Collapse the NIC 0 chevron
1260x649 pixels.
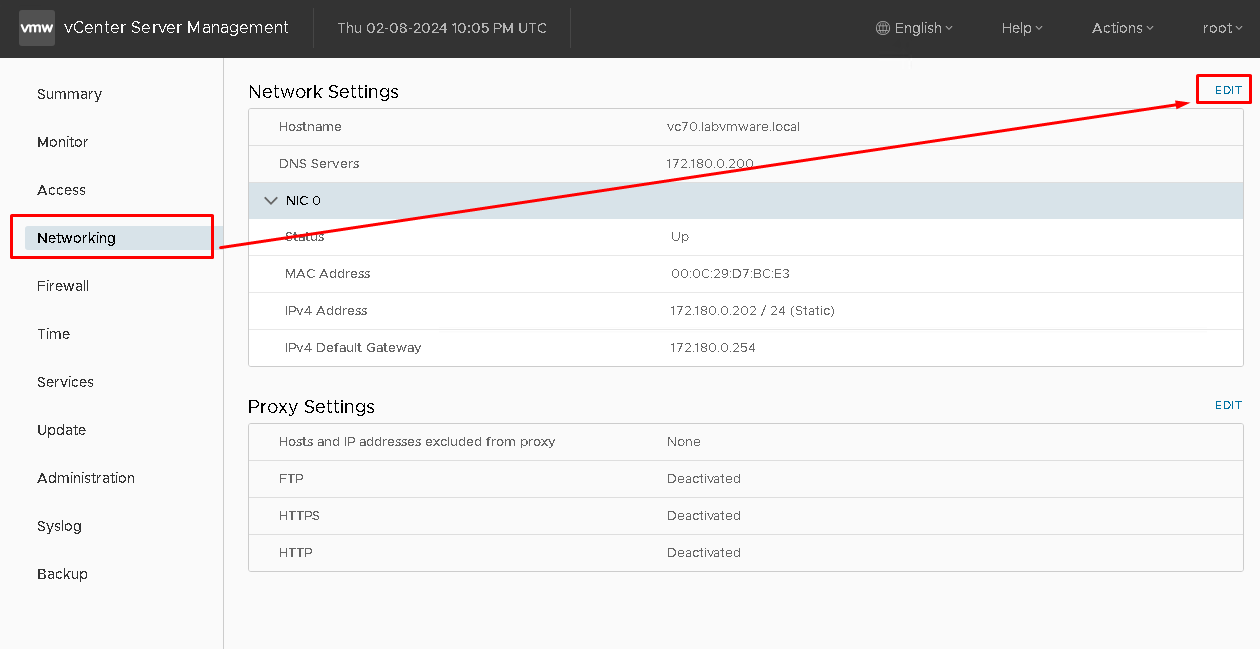(x=270, y=200)
